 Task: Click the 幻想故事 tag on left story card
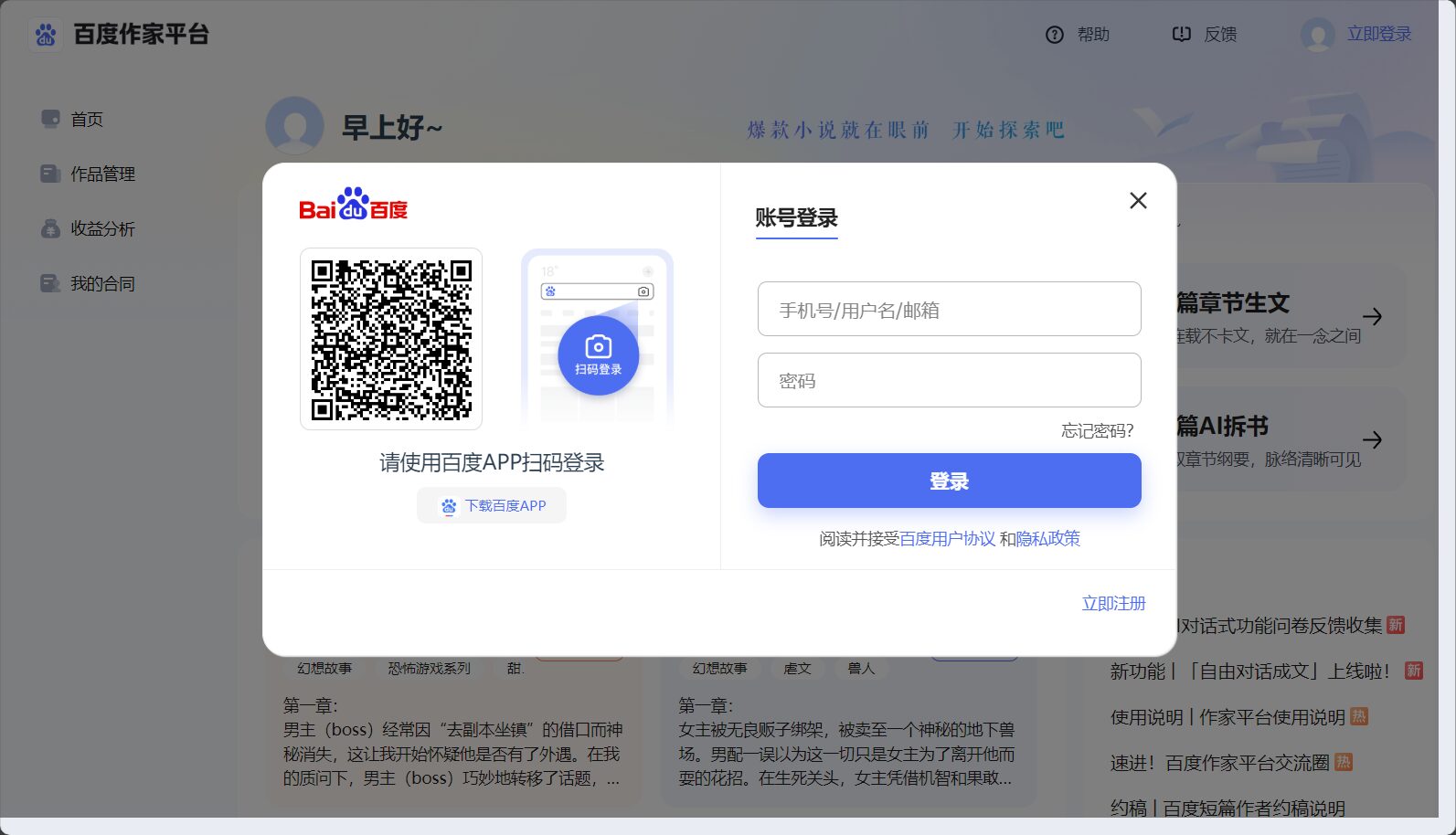tap(324, 669)
